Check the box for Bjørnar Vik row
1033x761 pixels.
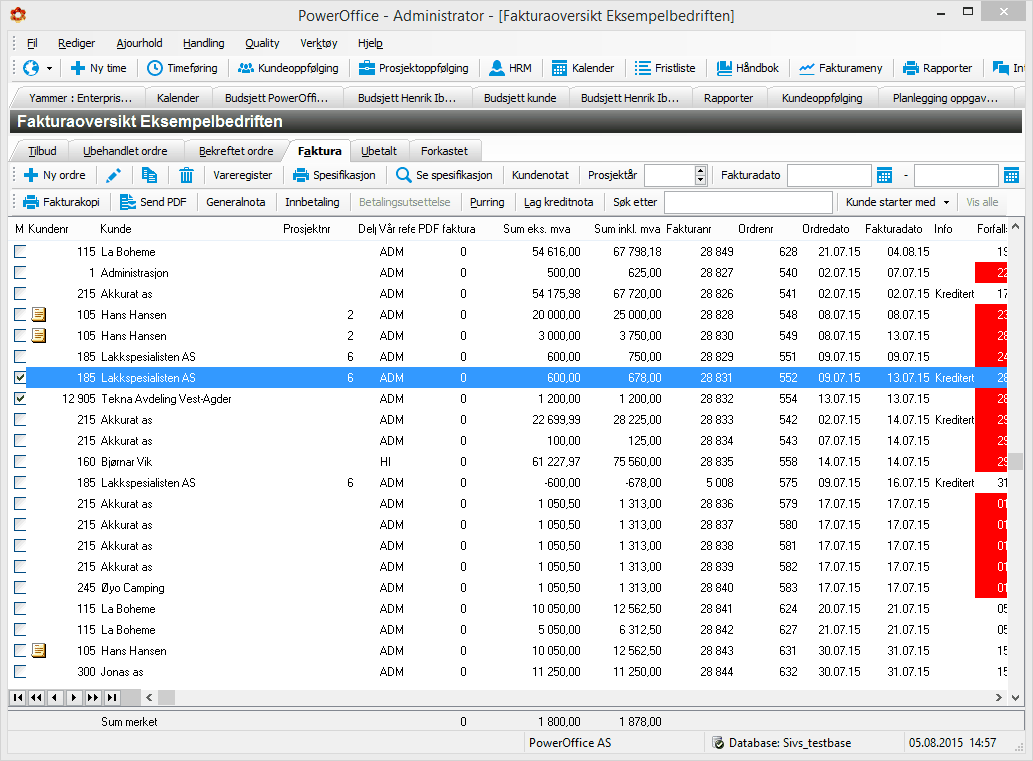pos(20,462)
